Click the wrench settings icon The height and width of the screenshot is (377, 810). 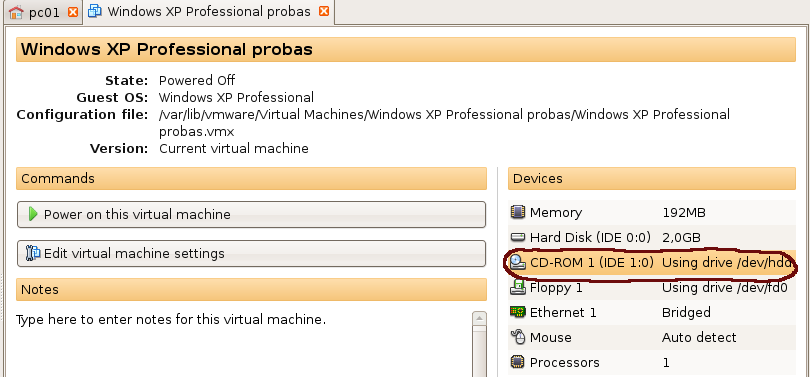point(33,254)
